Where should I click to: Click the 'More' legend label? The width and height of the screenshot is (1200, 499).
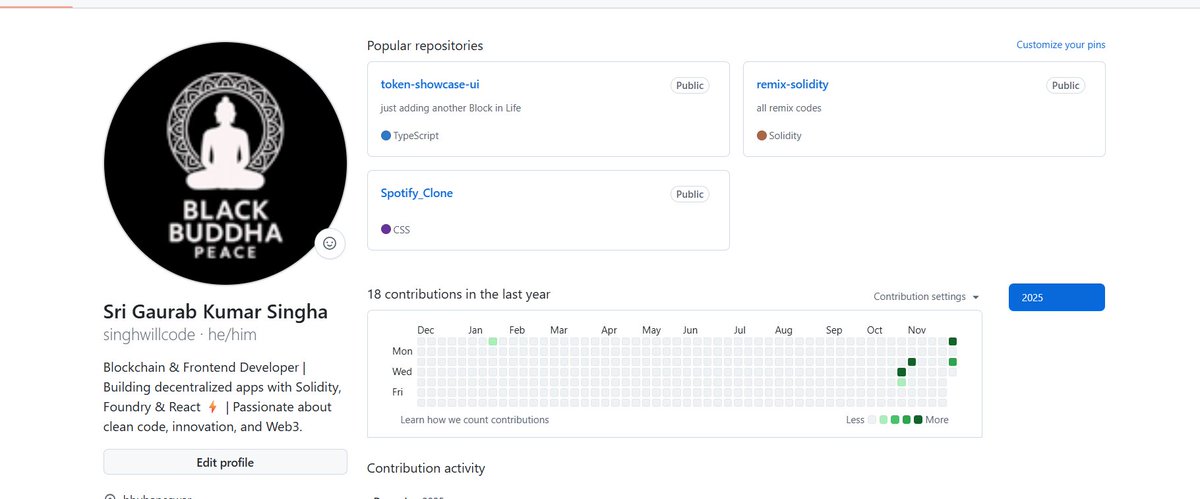click(937, 420)
